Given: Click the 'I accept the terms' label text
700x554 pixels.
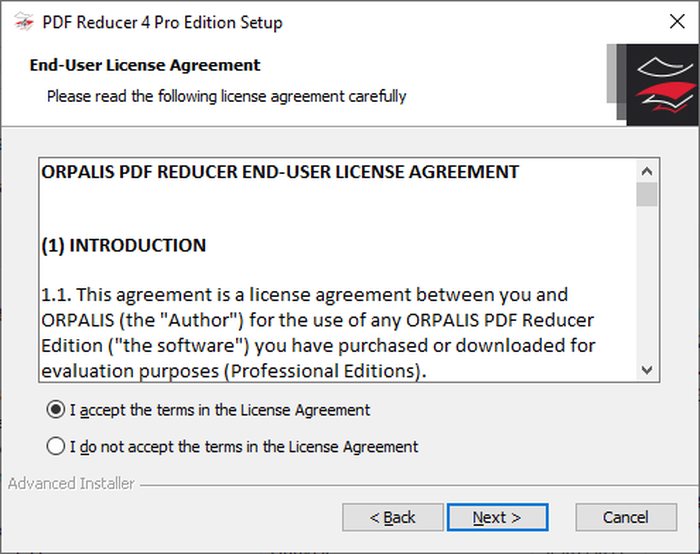Looking at the screenshot, I should (220, 410).
